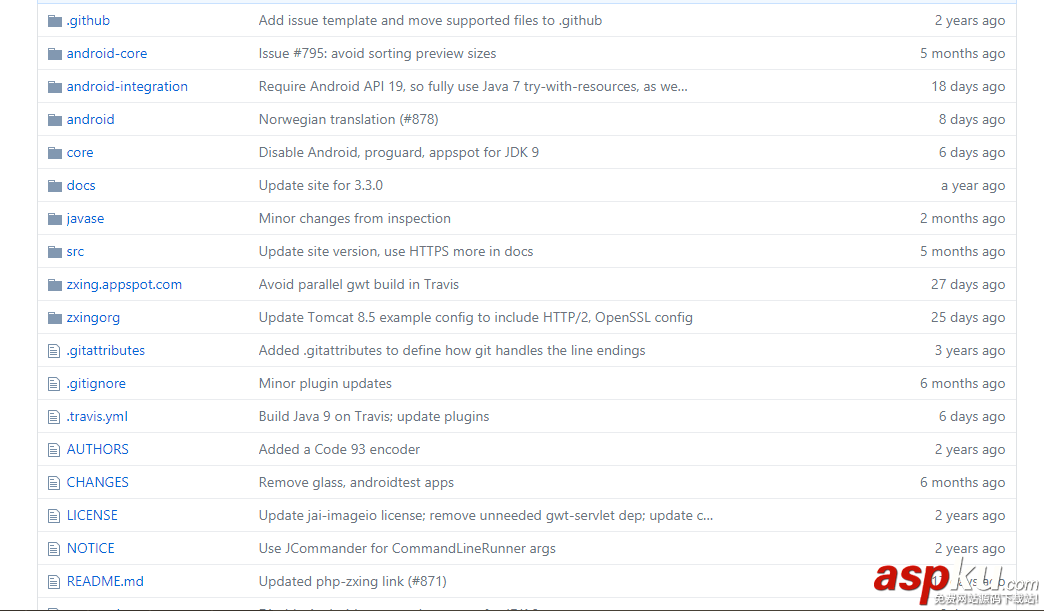Open the NOTICE file link
Screen dimensions: 1044x611
[x=90, y=549]
